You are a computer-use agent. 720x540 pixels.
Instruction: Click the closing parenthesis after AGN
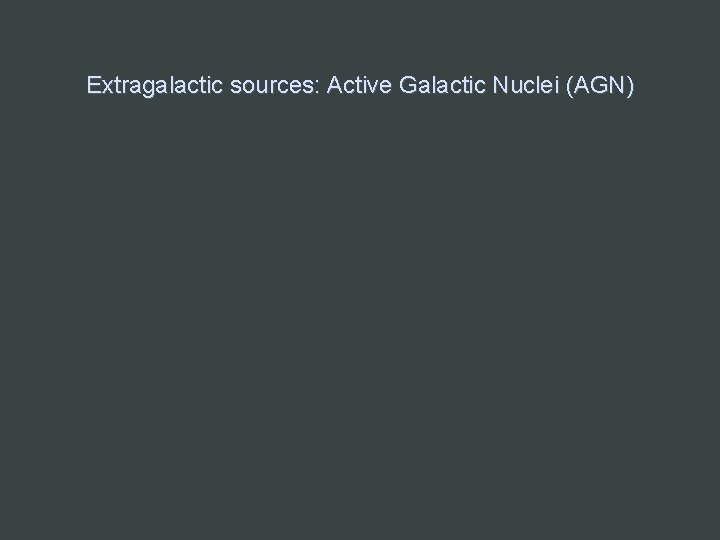click(x=630, y=87)
